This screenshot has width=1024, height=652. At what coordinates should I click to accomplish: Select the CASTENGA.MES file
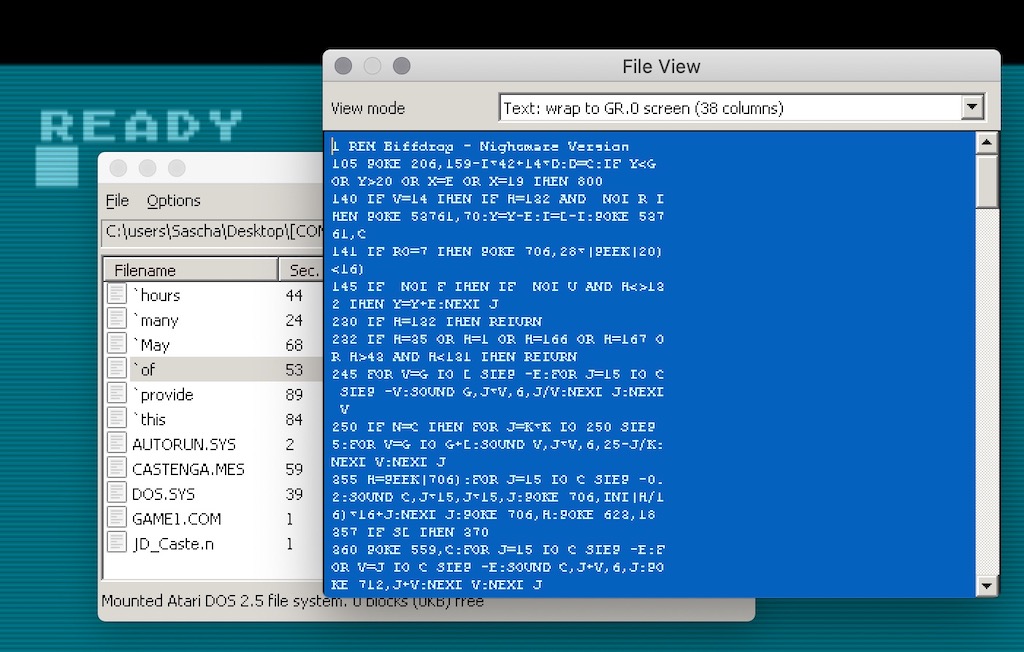point(188,469)
